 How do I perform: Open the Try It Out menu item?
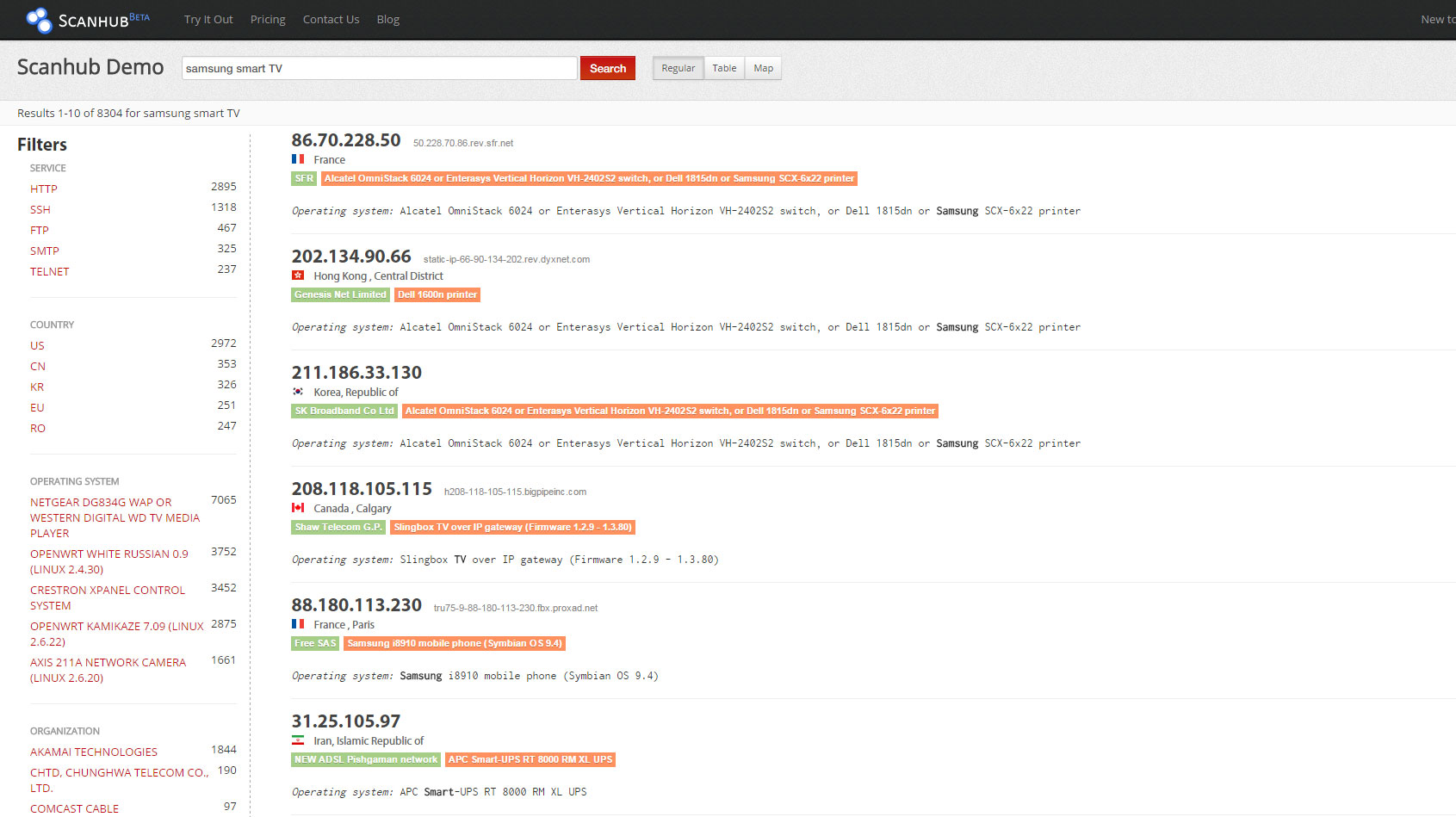pyautogui.click(x=208, y=19)
